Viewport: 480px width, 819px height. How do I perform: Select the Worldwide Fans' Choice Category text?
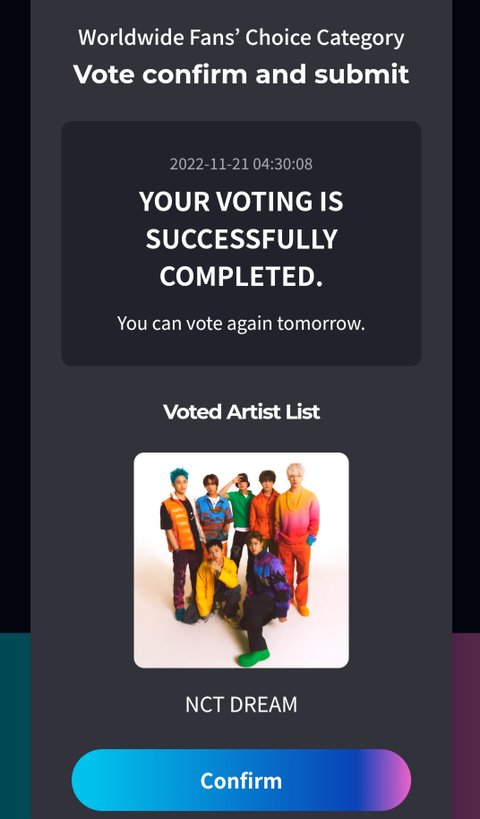point(241,38)
